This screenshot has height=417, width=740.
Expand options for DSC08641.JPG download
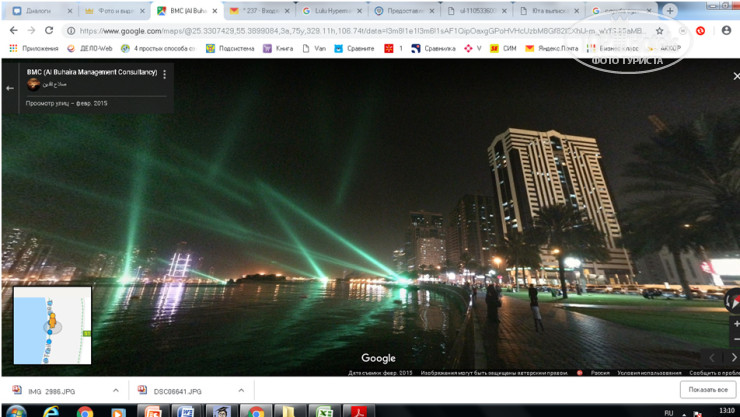pos(241,391)
